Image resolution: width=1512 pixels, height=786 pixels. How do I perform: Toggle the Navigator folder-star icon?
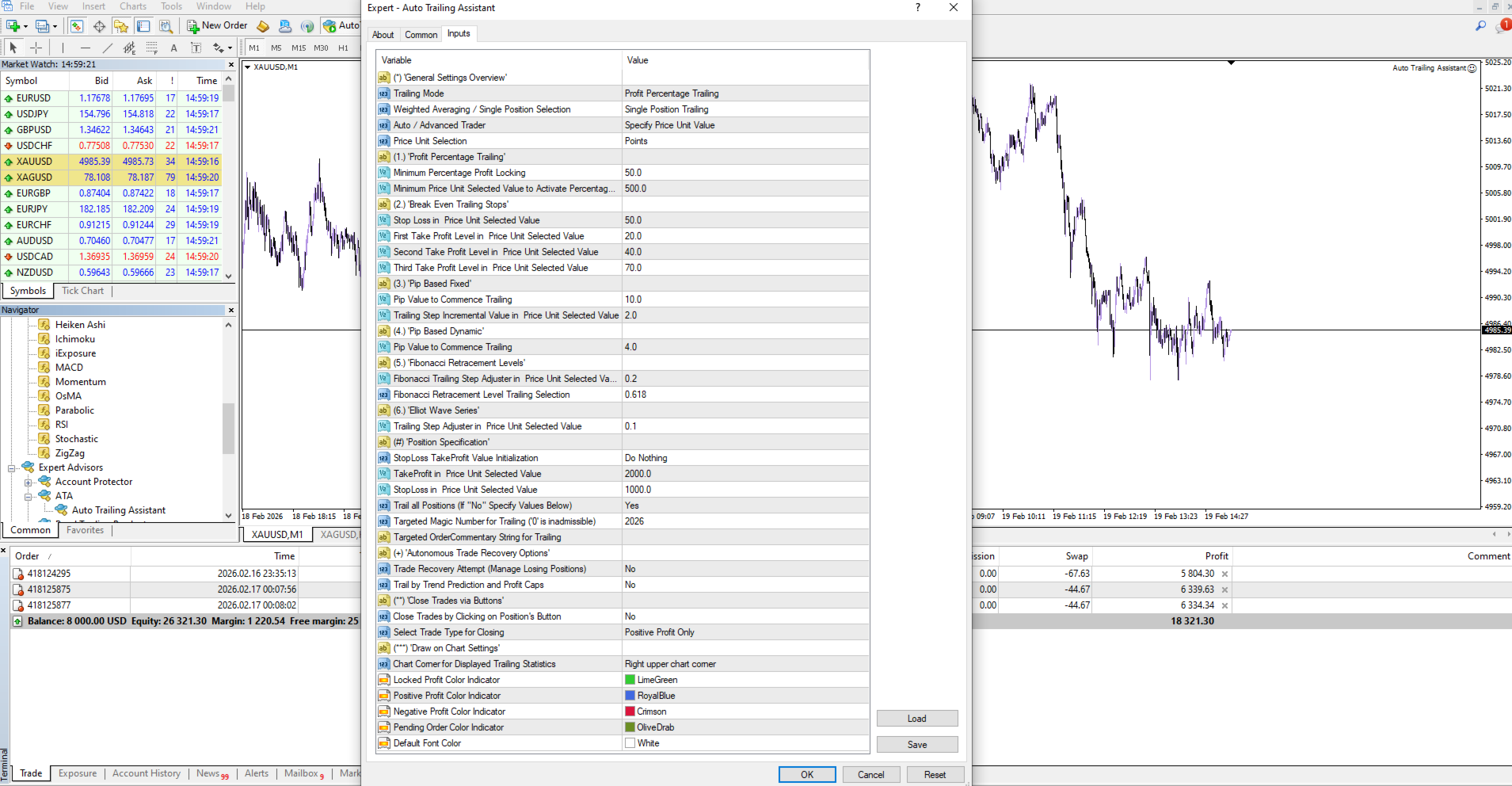[x=120, y=26]
